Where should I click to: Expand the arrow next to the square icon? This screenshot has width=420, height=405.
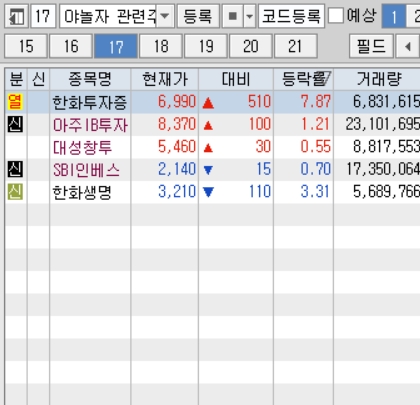tap(249, 16)
